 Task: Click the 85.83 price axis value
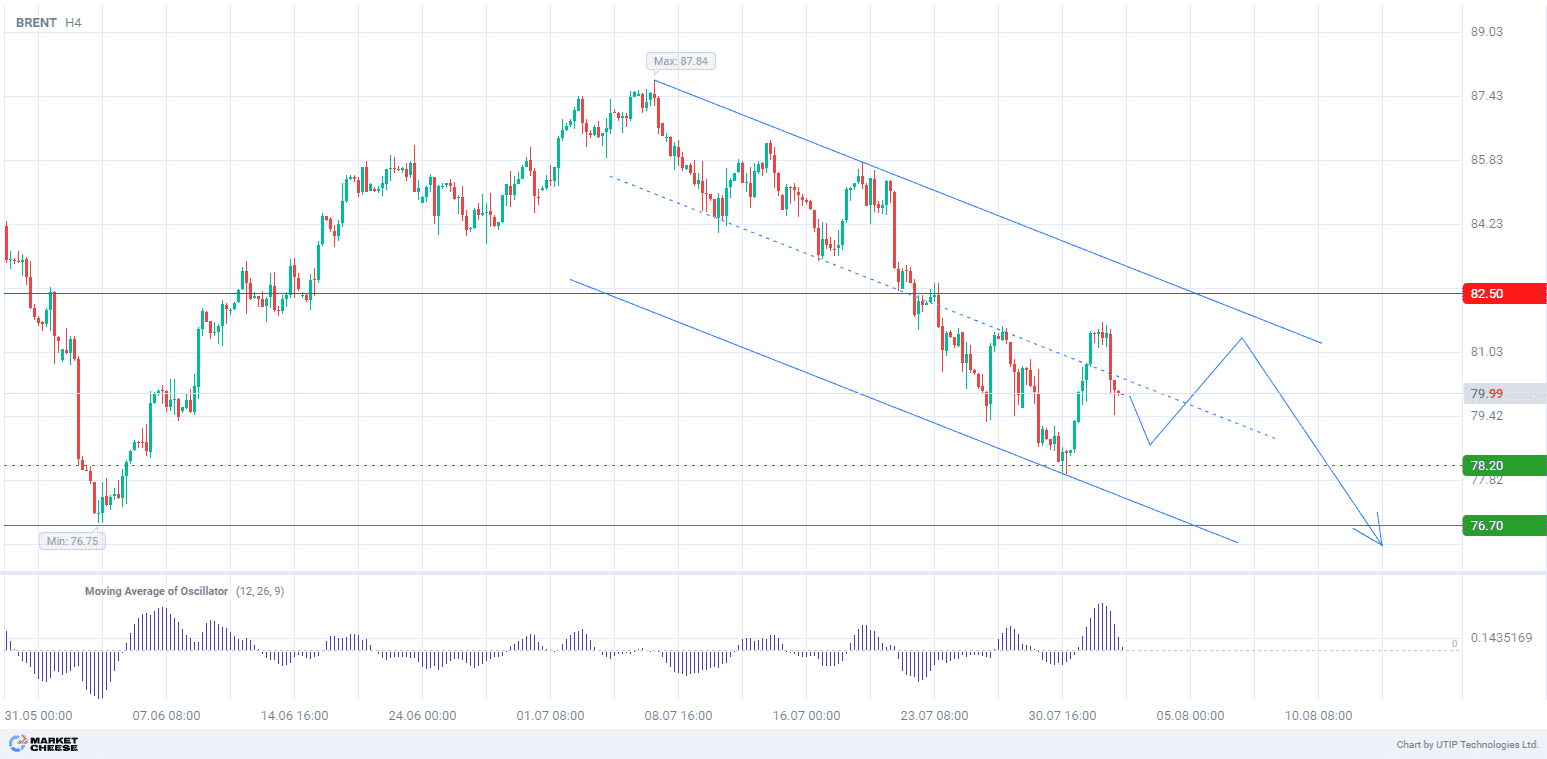coord(1487,160)
